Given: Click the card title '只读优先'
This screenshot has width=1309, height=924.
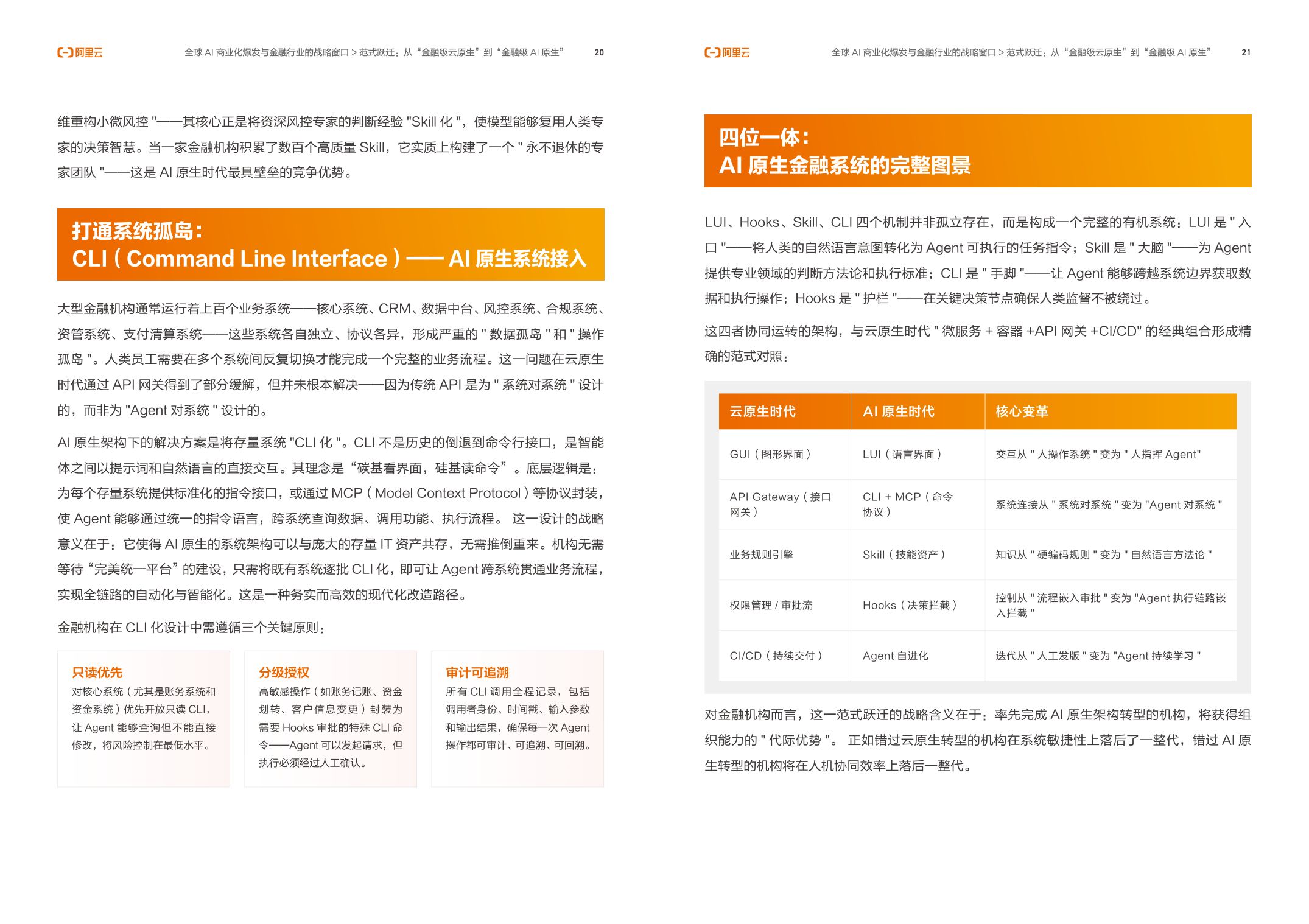Looking at the screenshot, I should 97,672.
